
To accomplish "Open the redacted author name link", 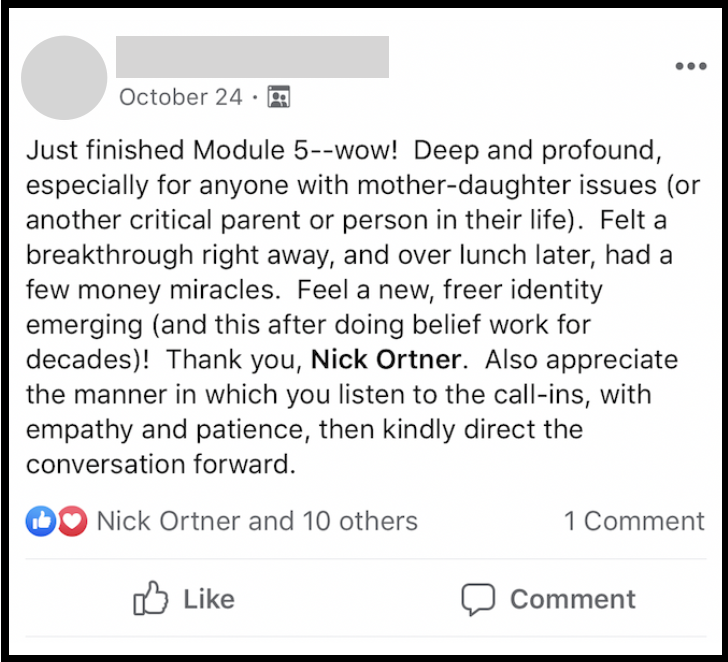I will [252, 56].
